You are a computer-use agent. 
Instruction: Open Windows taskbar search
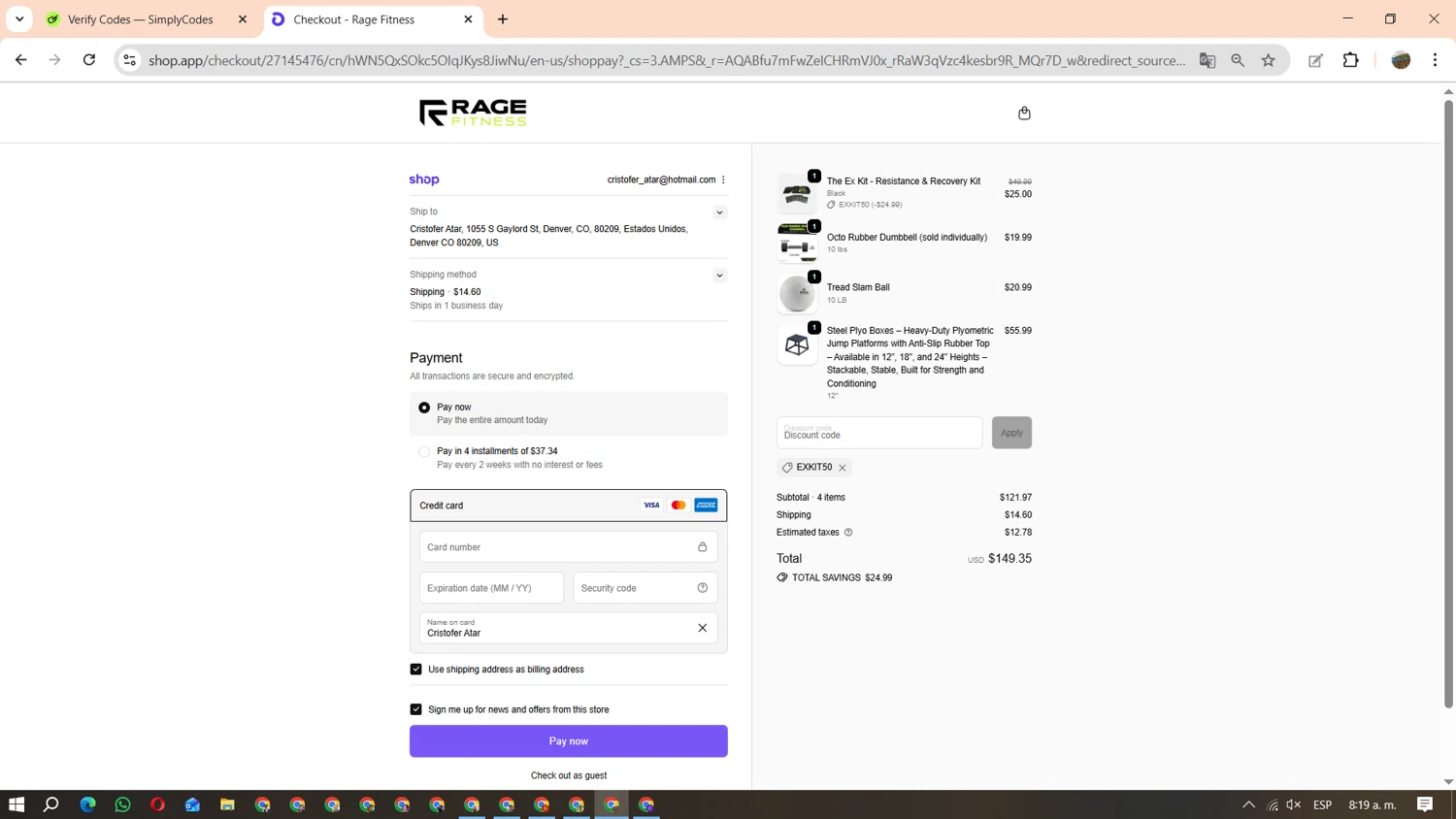coord(51,804)
